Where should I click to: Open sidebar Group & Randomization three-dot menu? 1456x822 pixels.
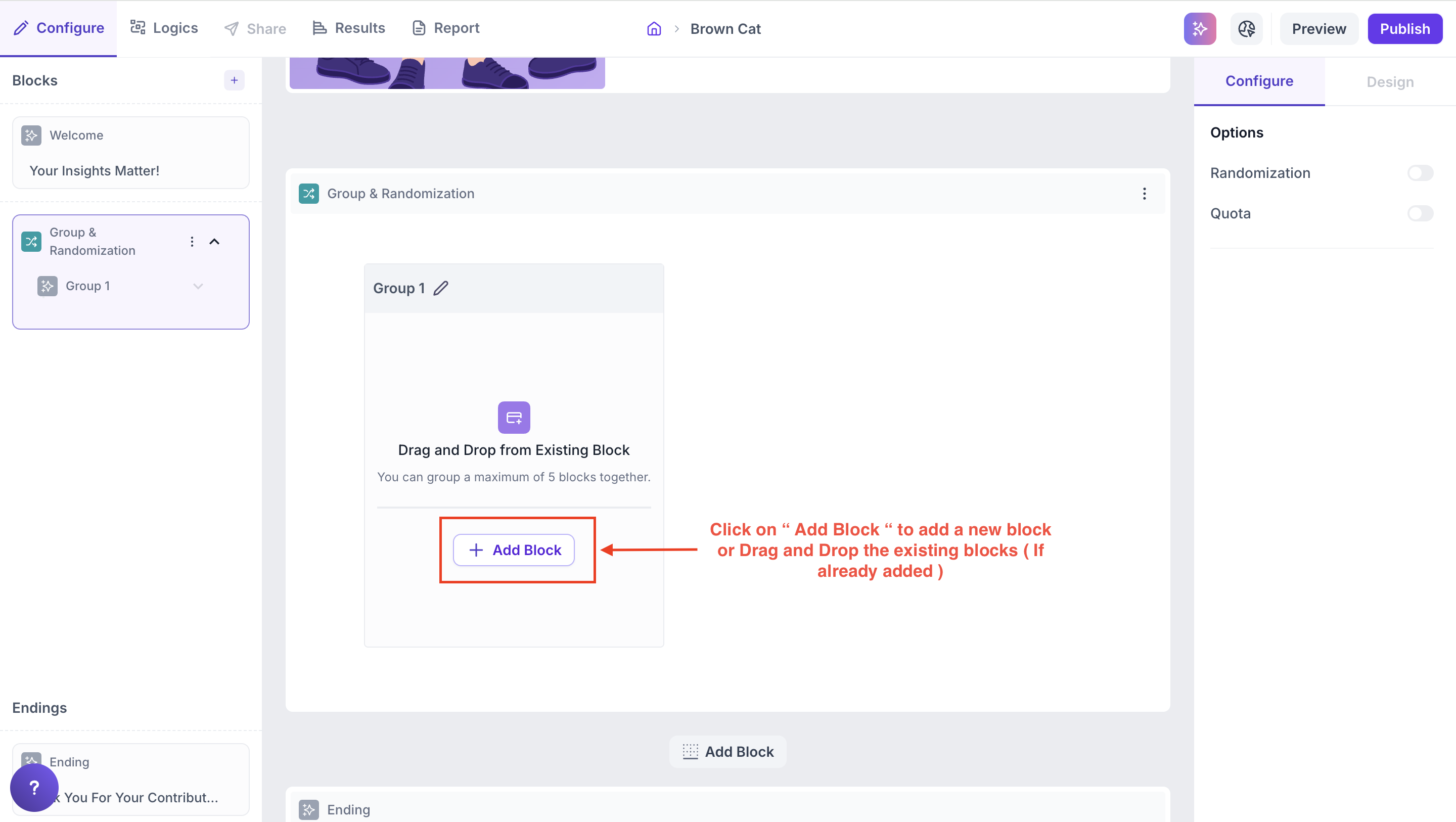click(192, 242)
